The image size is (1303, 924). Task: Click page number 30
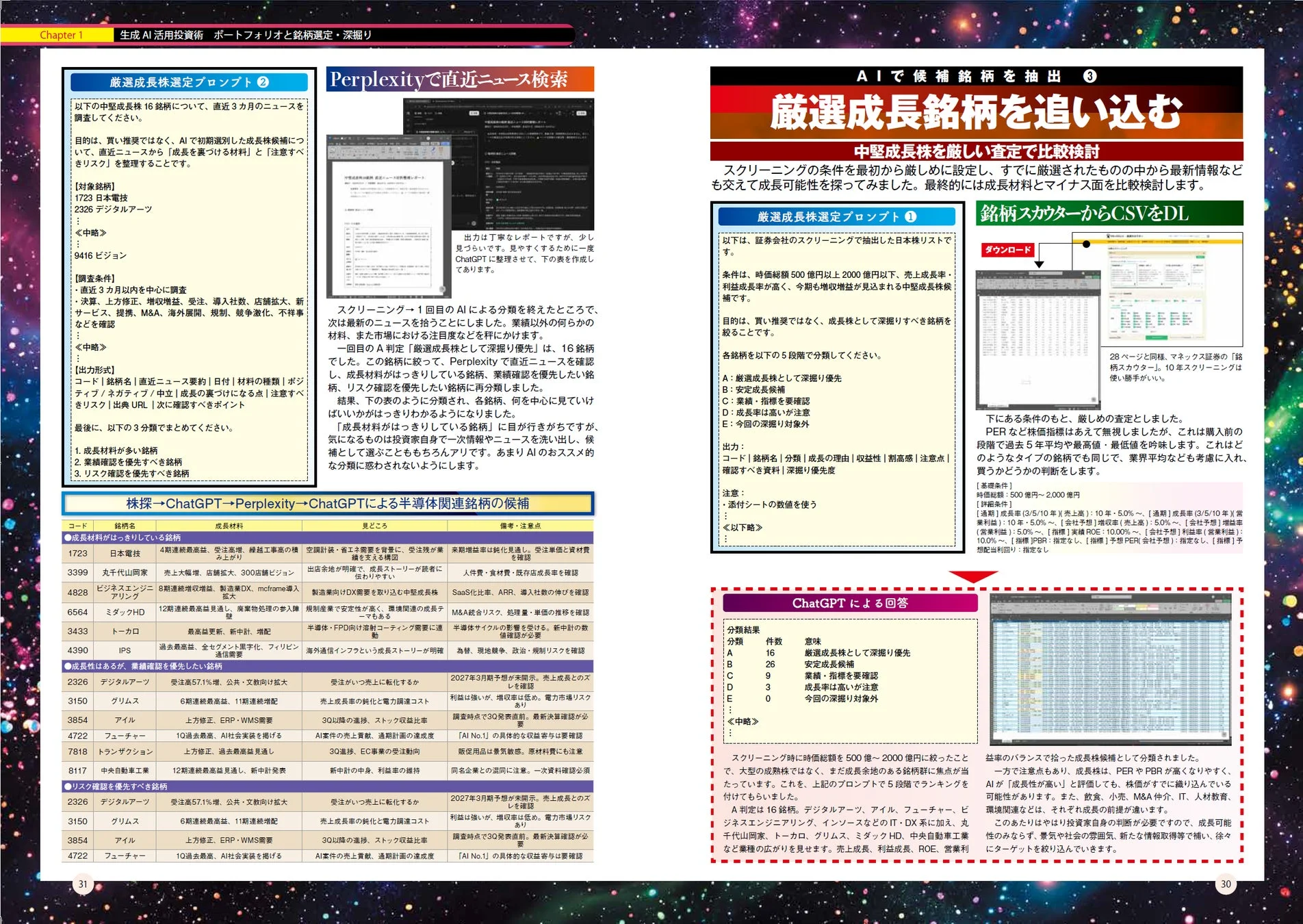[1226, 884]
